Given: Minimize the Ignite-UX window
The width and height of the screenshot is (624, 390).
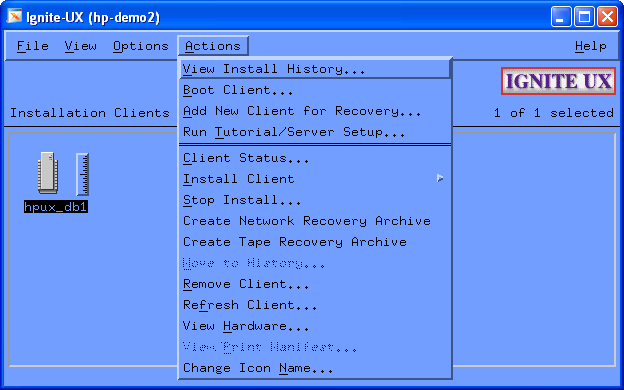Looking at the screenshot, I should (x=561, y=17).
